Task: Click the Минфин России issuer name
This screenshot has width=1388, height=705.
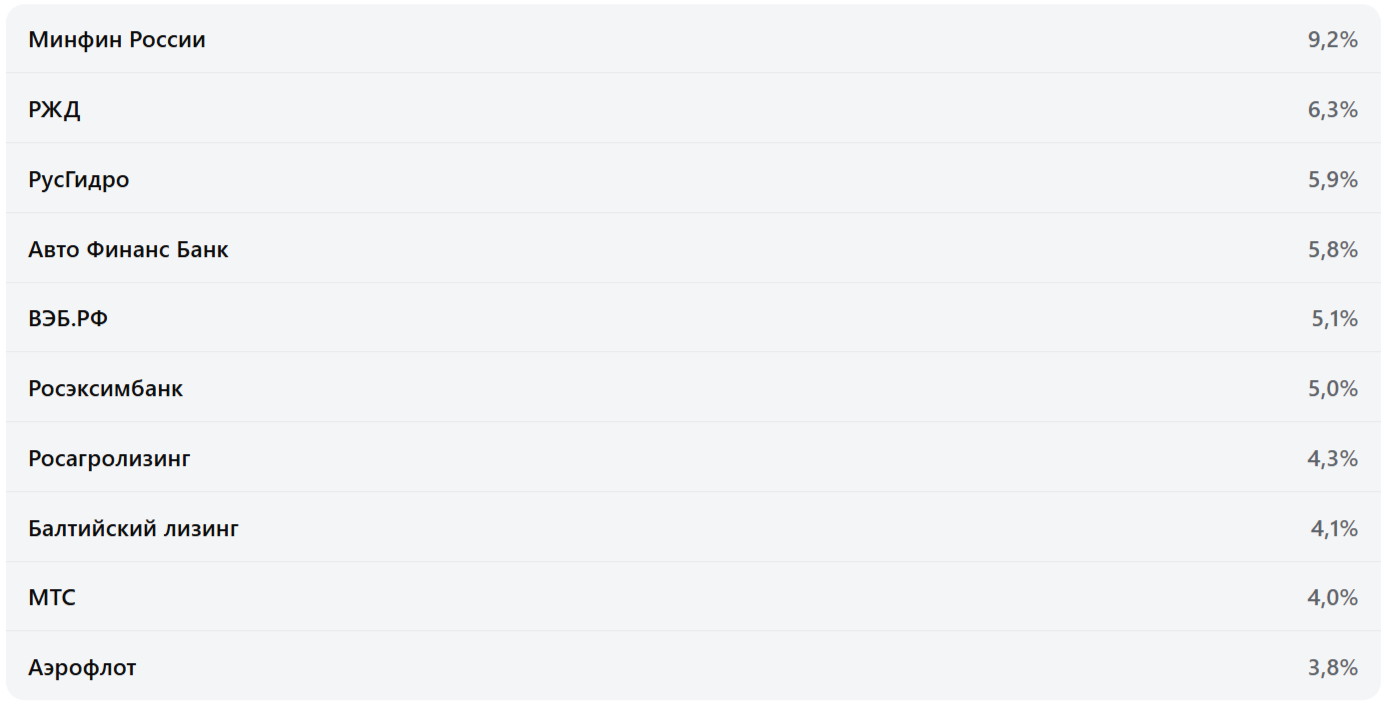Action: tap(117, 40)
